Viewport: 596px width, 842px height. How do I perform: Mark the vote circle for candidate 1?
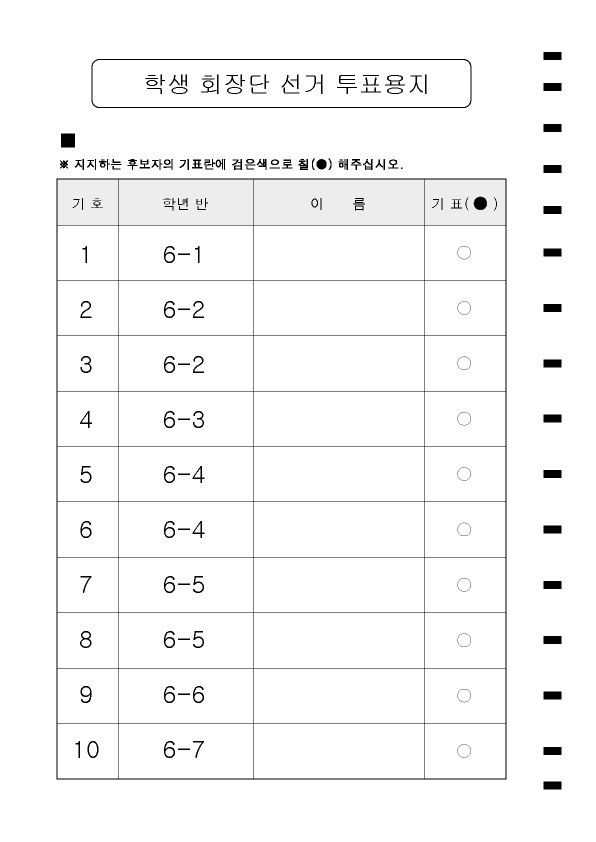(x=464, y=252)
